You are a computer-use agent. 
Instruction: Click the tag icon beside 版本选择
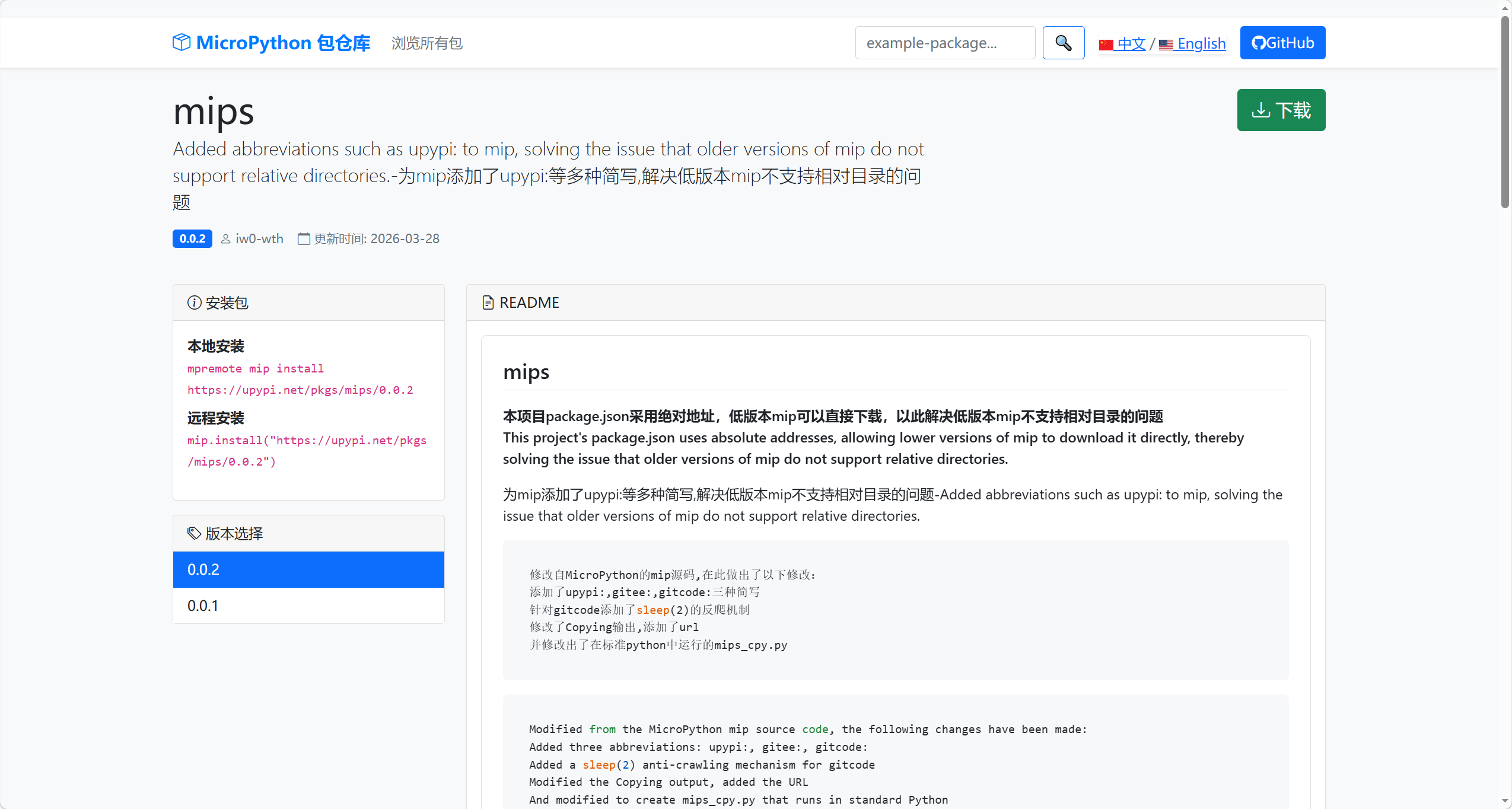pyautogui.click(x=194, y=533)
